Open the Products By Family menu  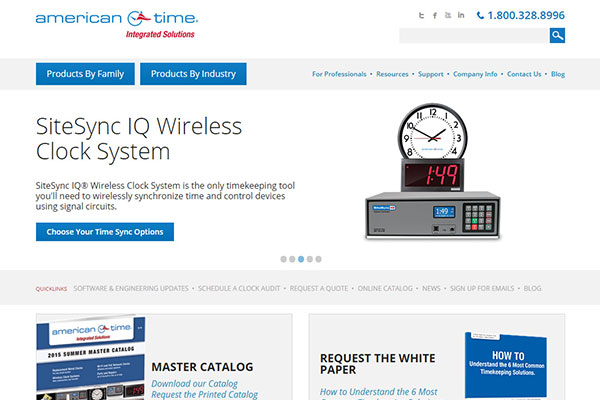tap(85, 74)
